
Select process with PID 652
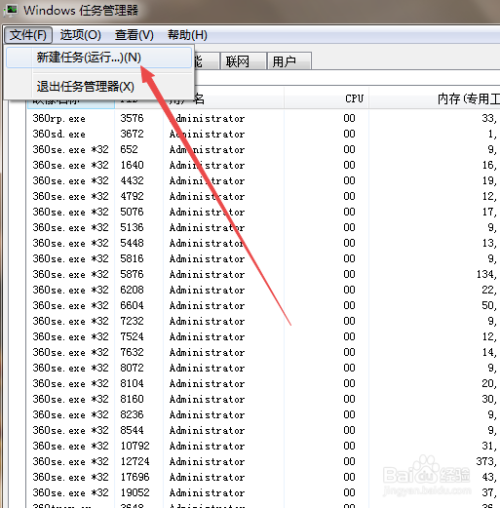coord(263,149)
